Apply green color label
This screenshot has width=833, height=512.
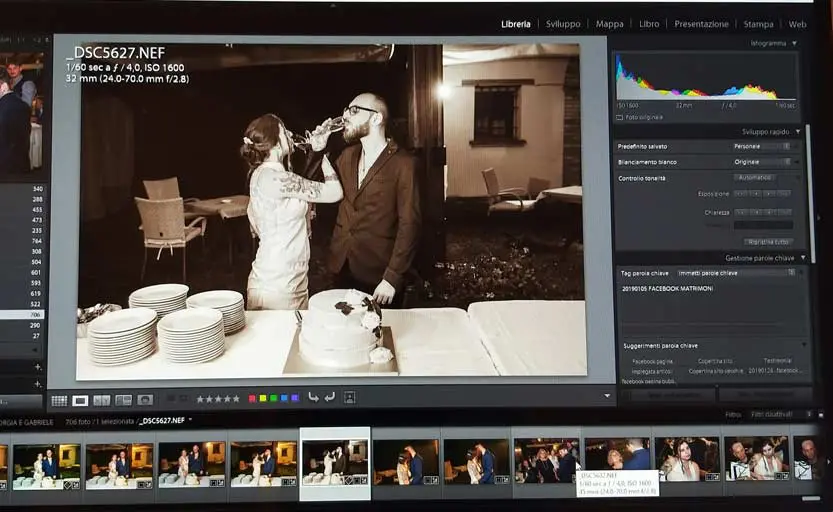click(274, 398)
